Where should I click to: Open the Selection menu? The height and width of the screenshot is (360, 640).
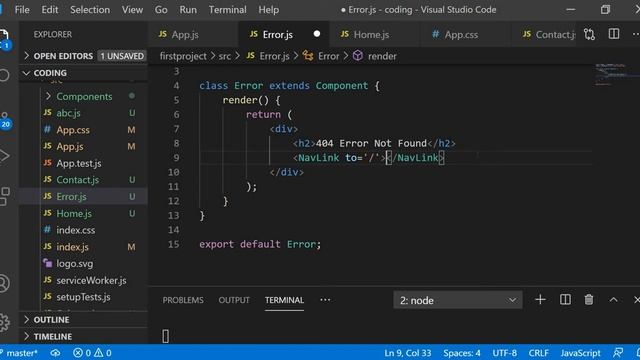coord(90,9)
